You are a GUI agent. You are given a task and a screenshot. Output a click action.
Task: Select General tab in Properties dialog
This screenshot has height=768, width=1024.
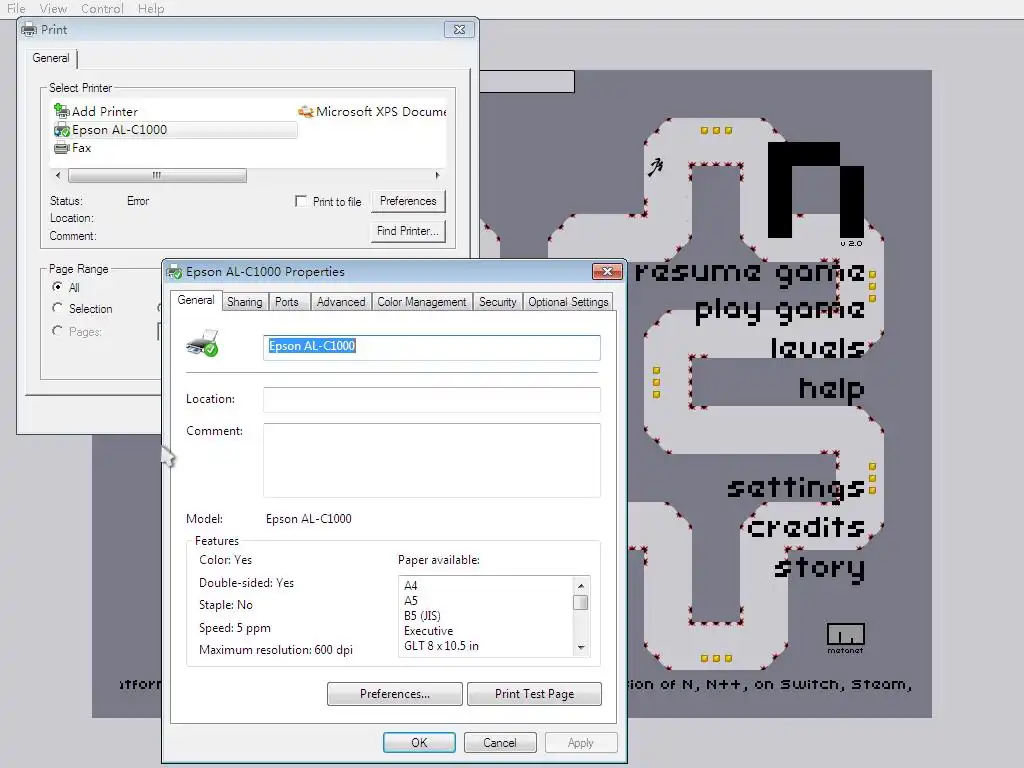click(196, 300)
